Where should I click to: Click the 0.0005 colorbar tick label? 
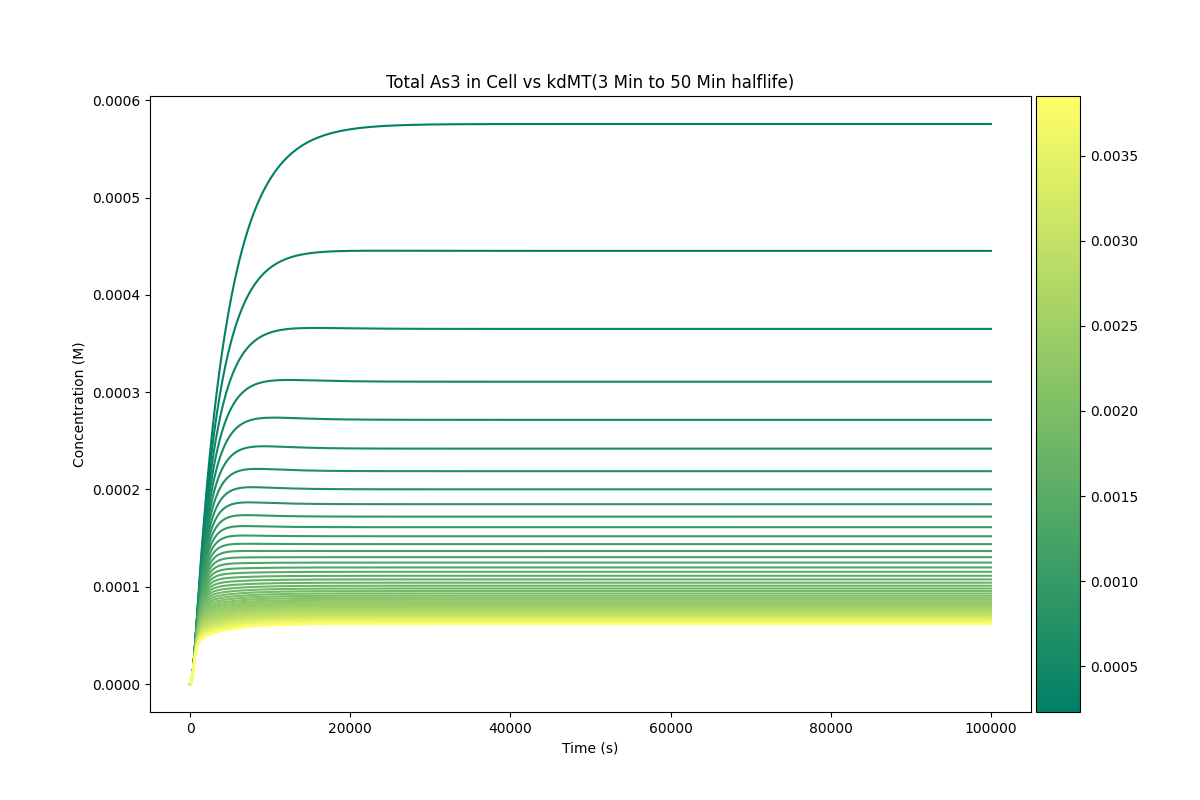point(1114,667)
